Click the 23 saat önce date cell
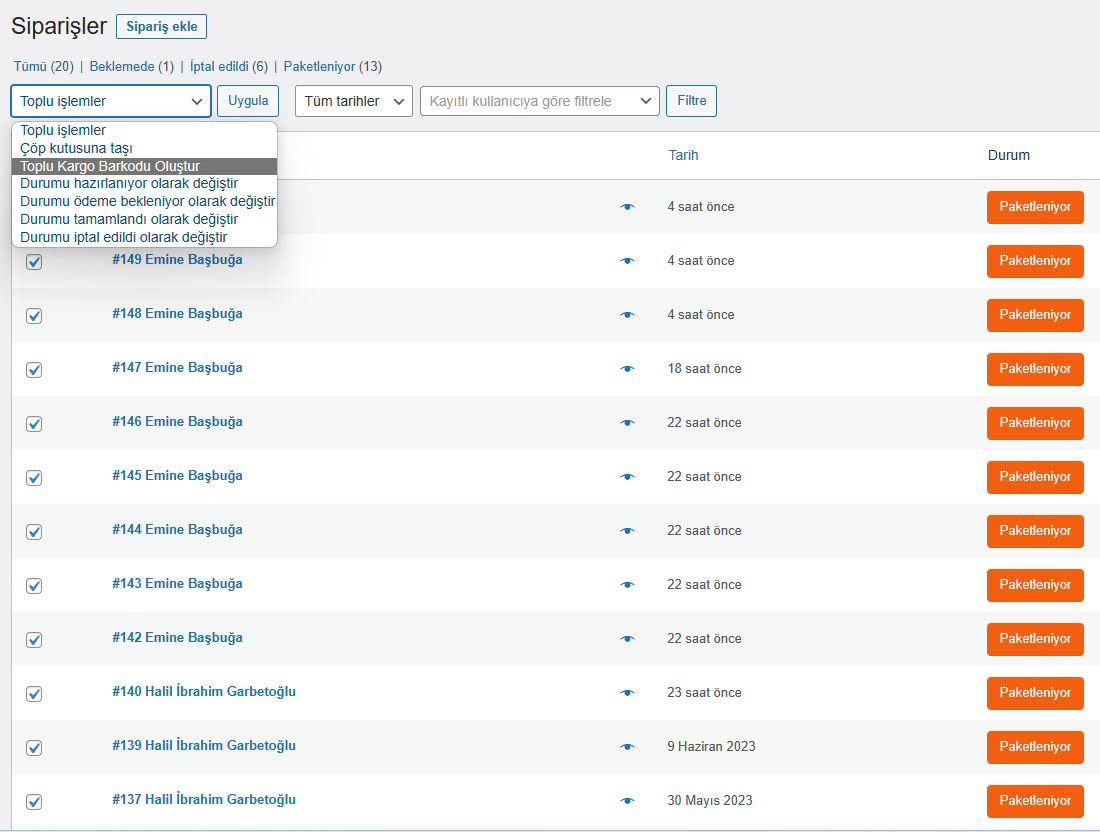Screen dimensions: 1100x832 [x=704, y=693]
